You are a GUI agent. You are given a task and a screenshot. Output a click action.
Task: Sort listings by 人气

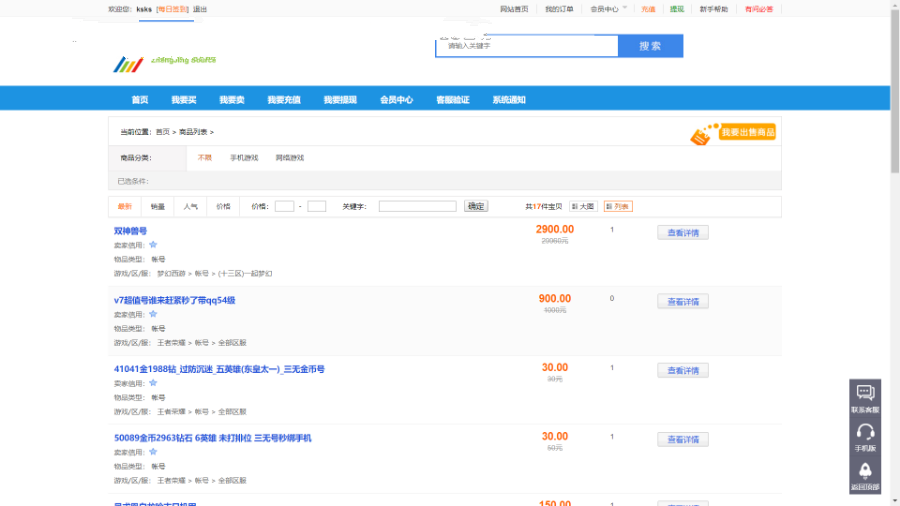click(191, 207)
